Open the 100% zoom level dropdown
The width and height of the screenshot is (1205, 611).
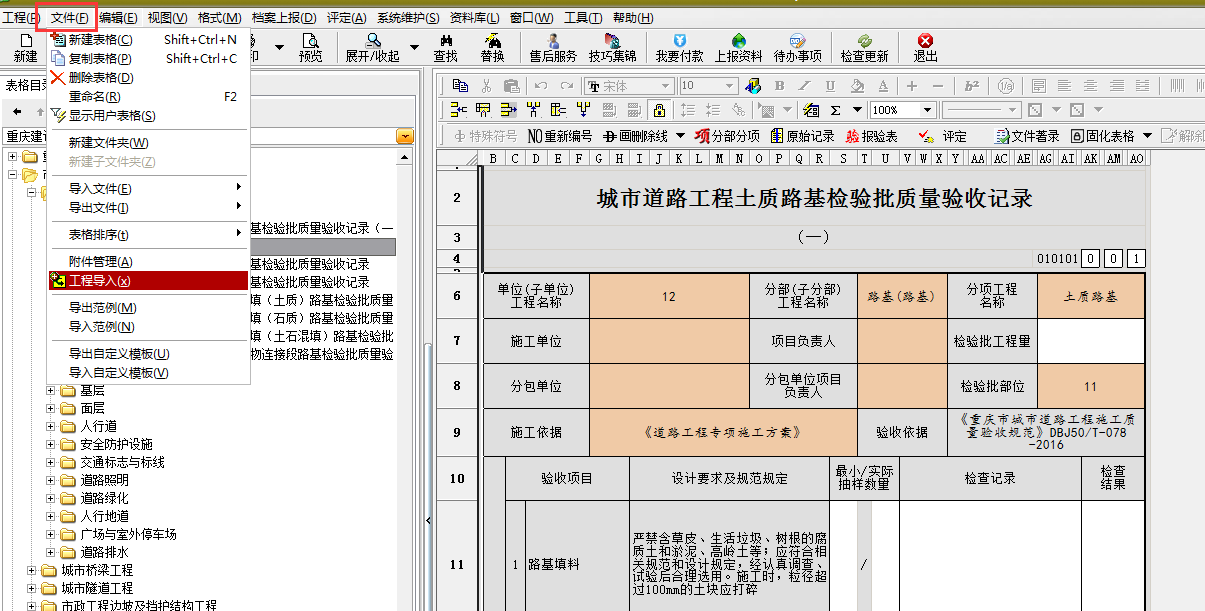coord(927,110)
